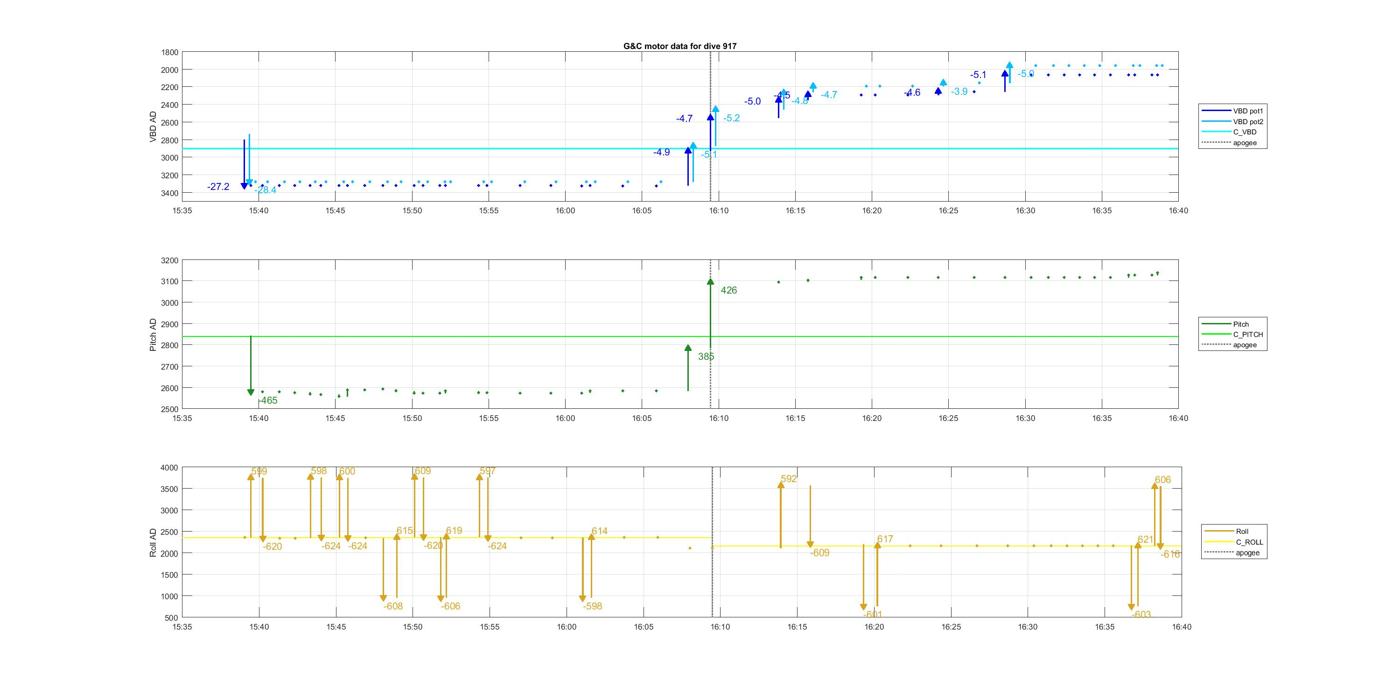
Task: Click the '-465' pitch label
Action: [x=268, y=401]
